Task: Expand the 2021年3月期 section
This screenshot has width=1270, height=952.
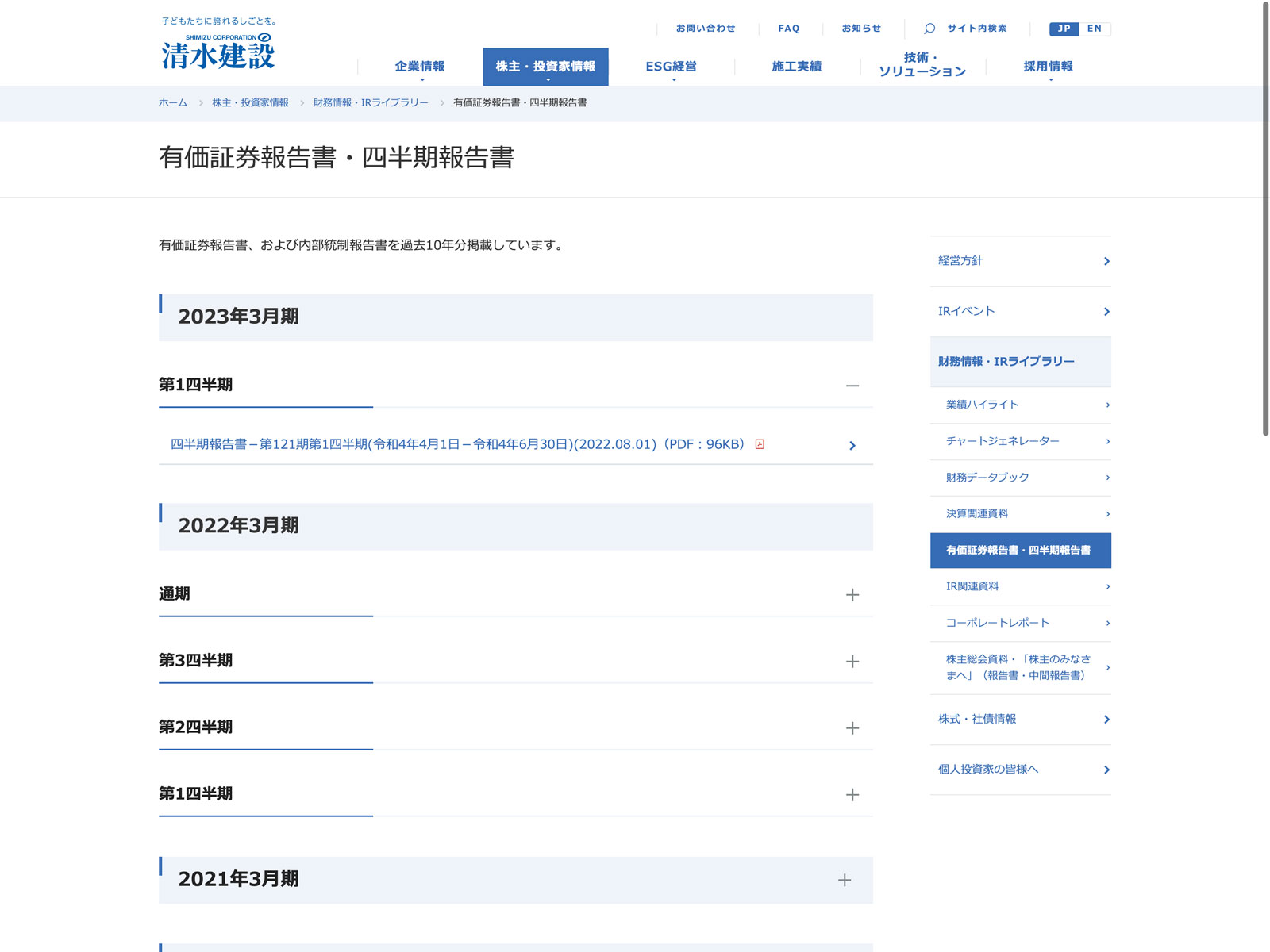Action: pos(844,880)
